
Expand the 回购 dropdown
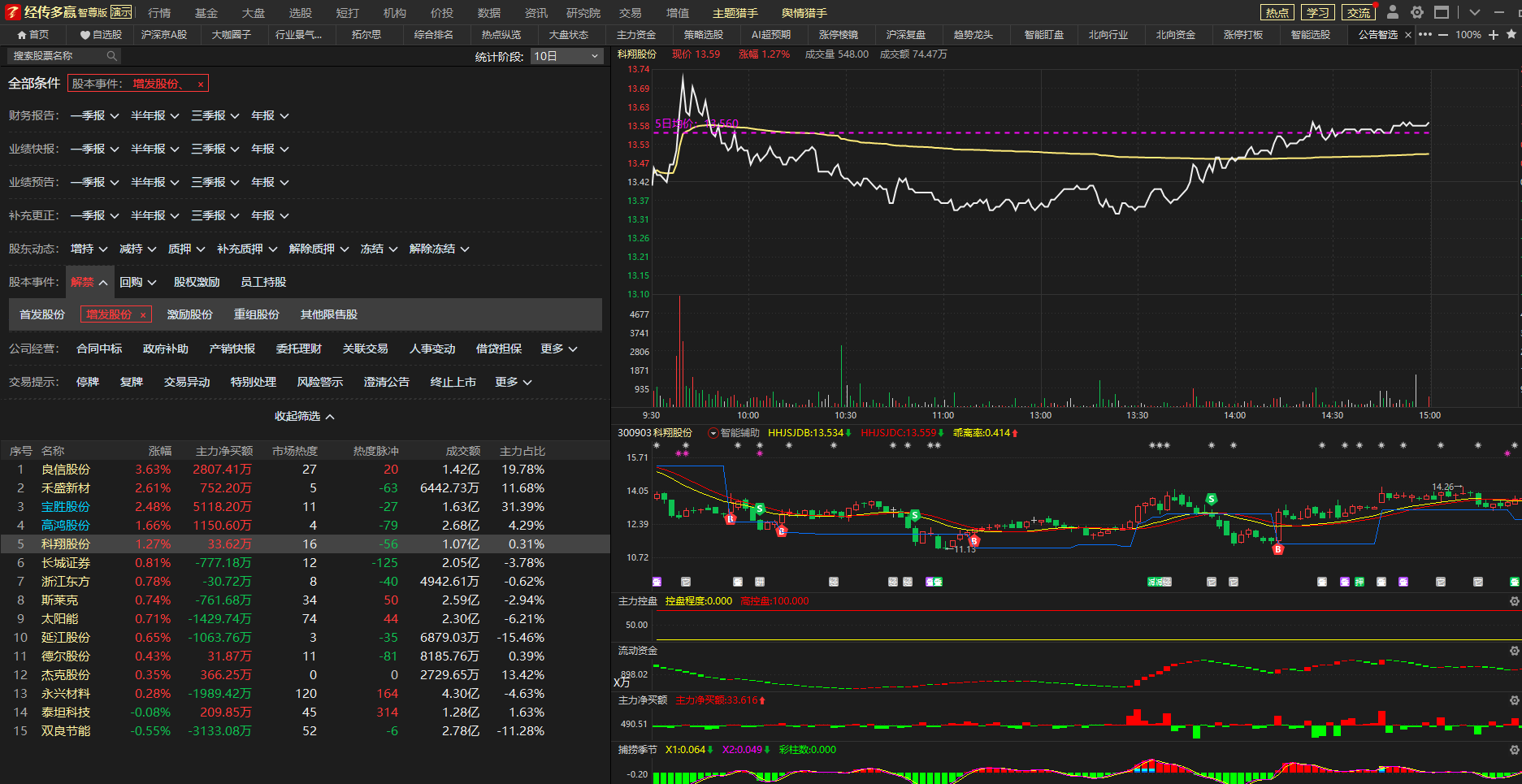click(137, 282)
